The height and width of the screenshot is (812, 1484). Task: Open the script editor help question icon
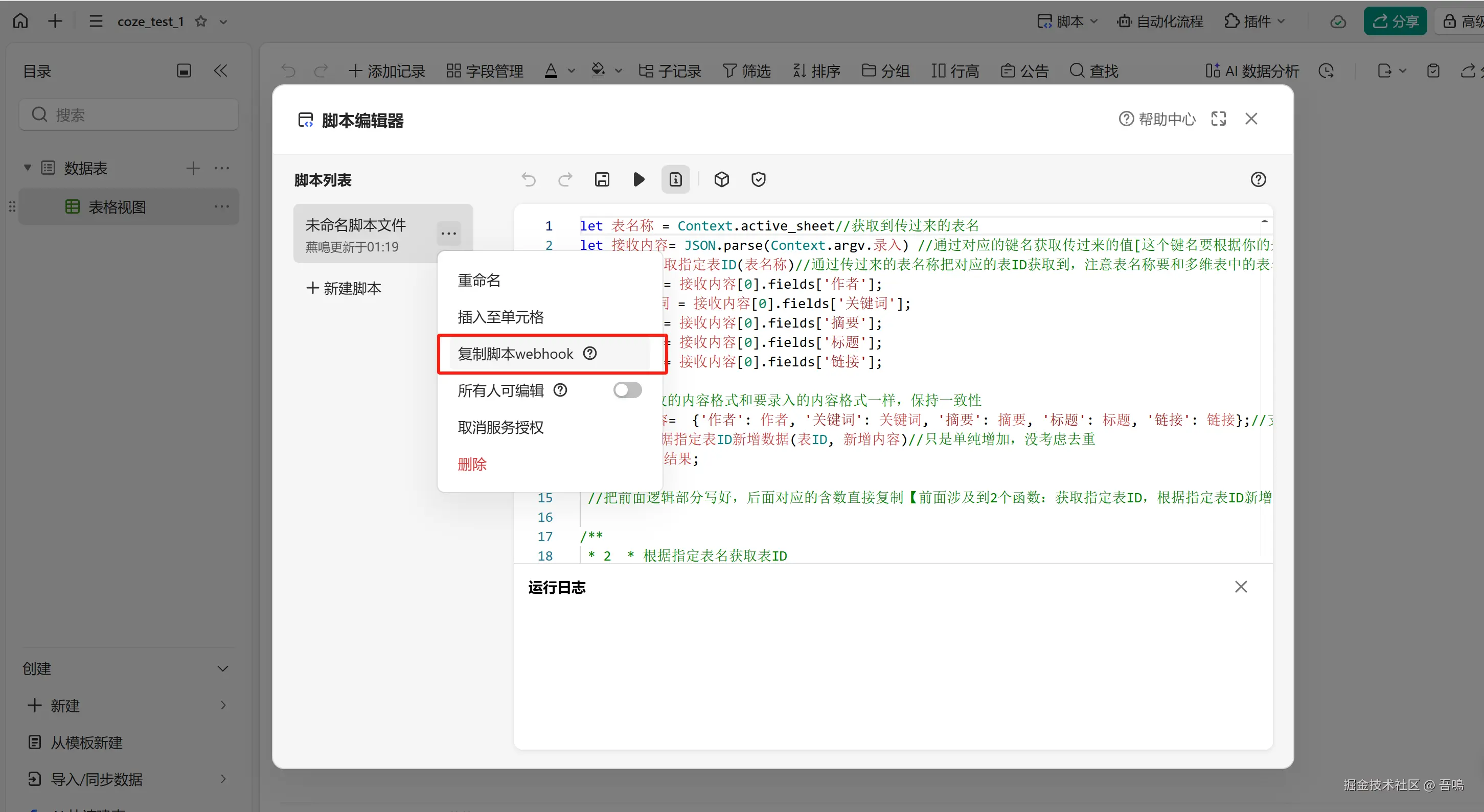(x=1258, y=180)
